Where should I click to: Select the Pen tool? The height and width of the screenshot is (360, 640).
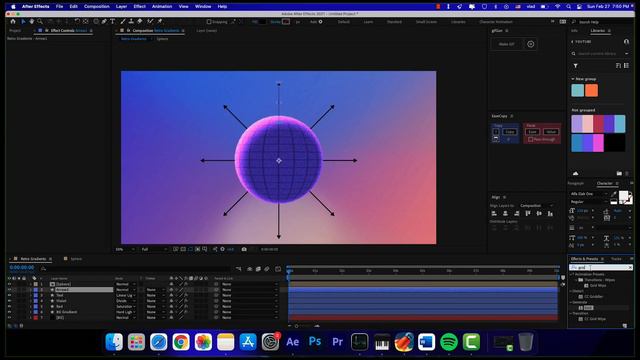tap(104, 21)
